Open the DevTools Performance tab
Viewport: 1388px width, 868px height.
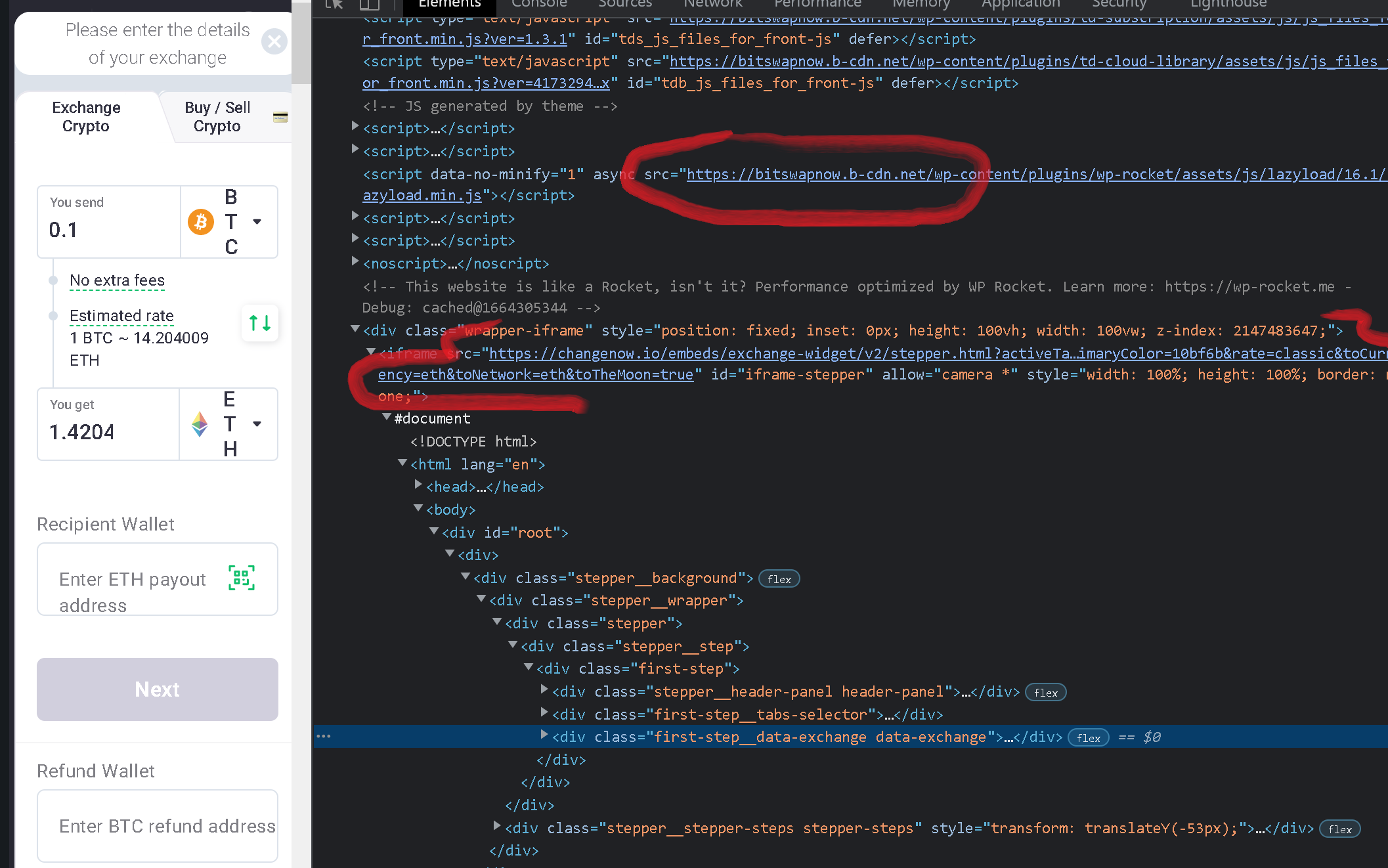point(817,4)
